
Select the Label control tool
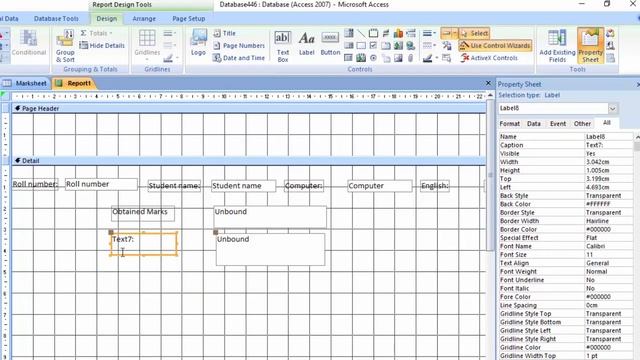(x=307, y=44)
